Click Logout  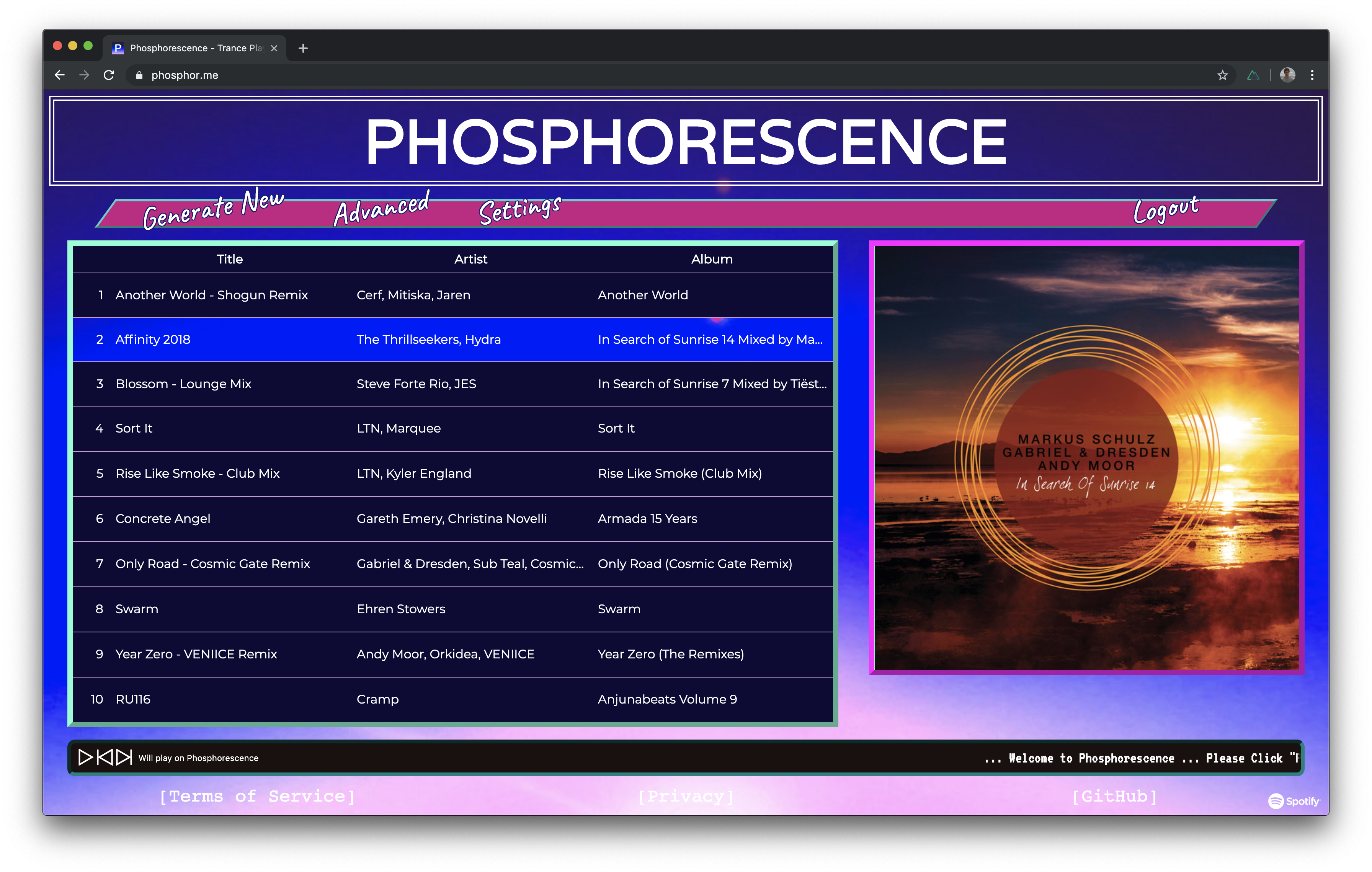click(1166, 210)
